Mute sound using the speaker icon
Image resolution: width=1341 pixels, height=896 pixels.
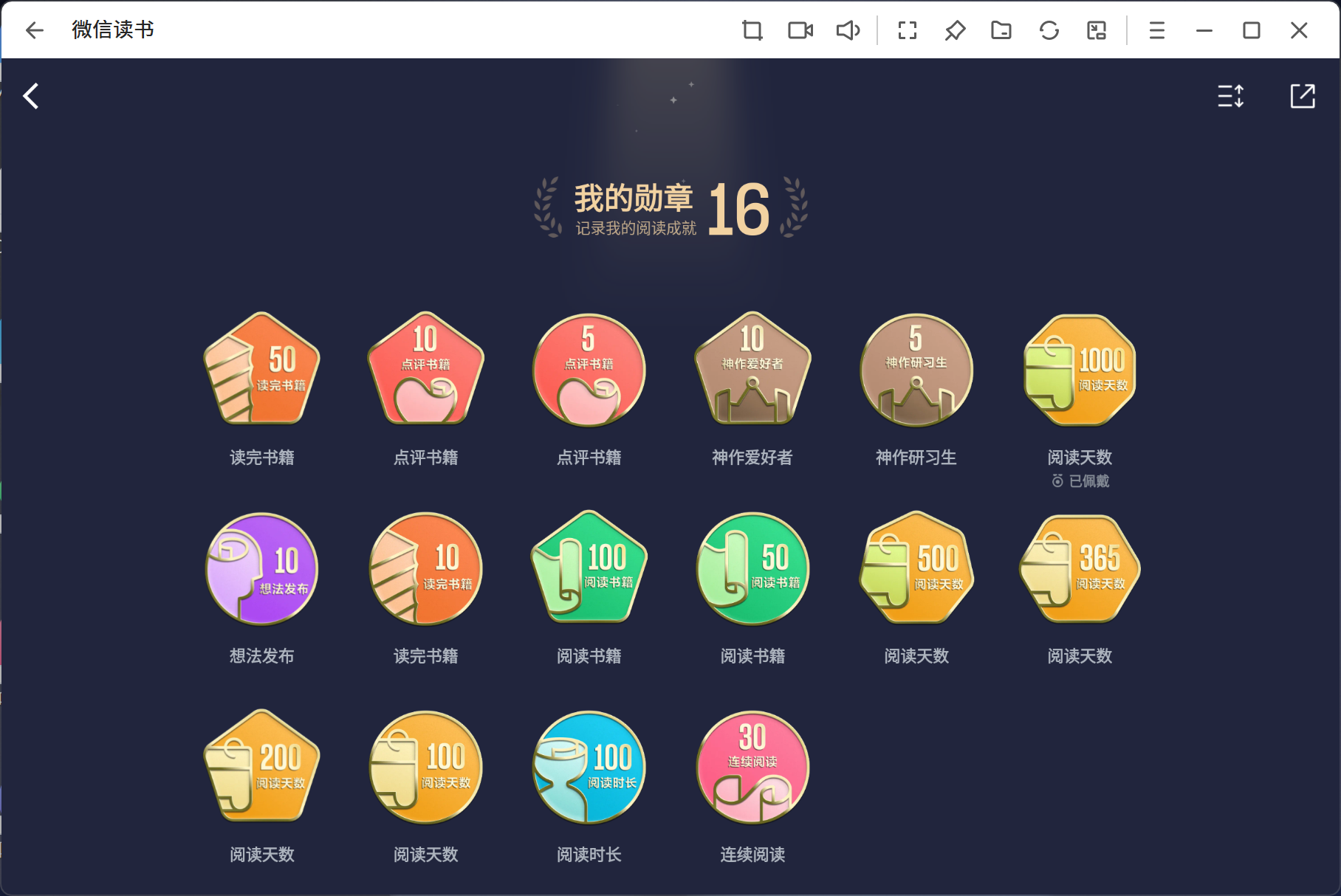coord(848,30)
